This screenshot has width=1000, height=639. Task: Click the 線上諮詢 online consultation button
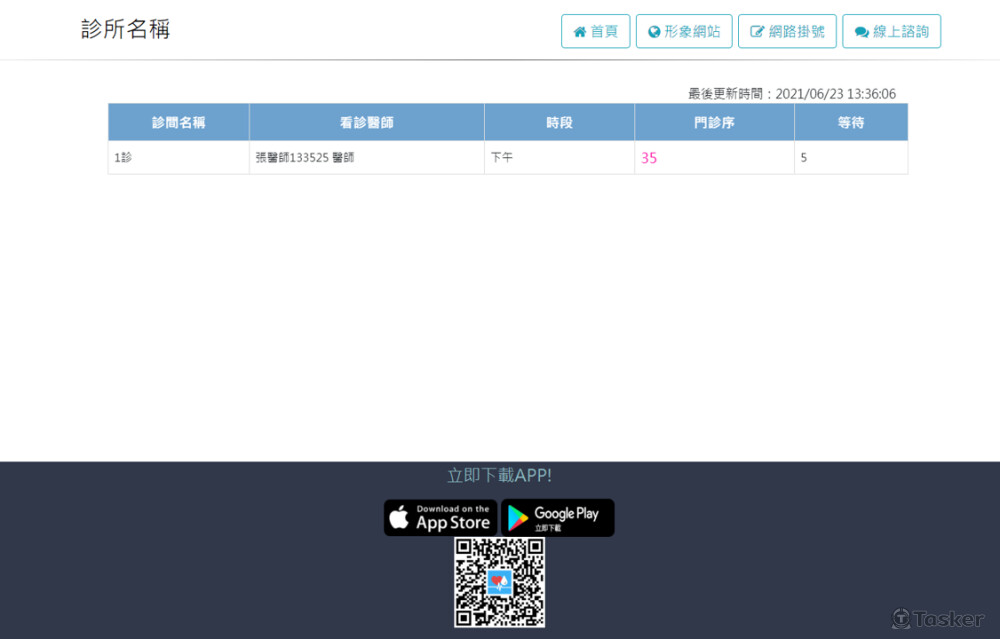pos(891,31)
